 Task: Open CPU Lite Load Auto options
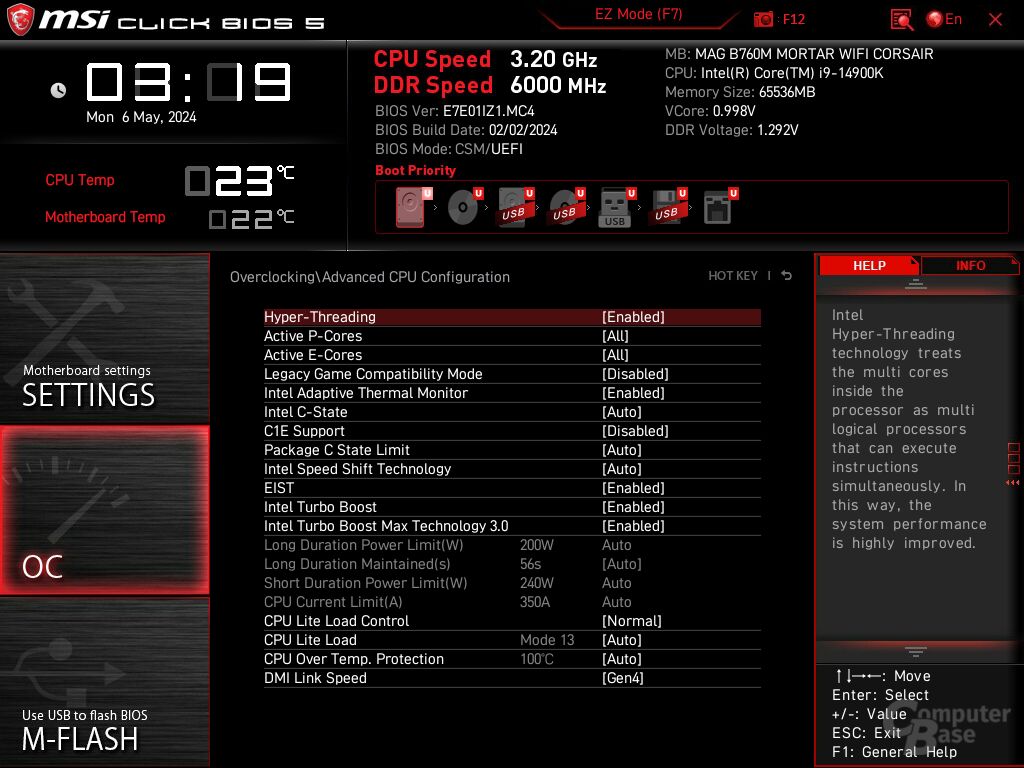point(622,640)
